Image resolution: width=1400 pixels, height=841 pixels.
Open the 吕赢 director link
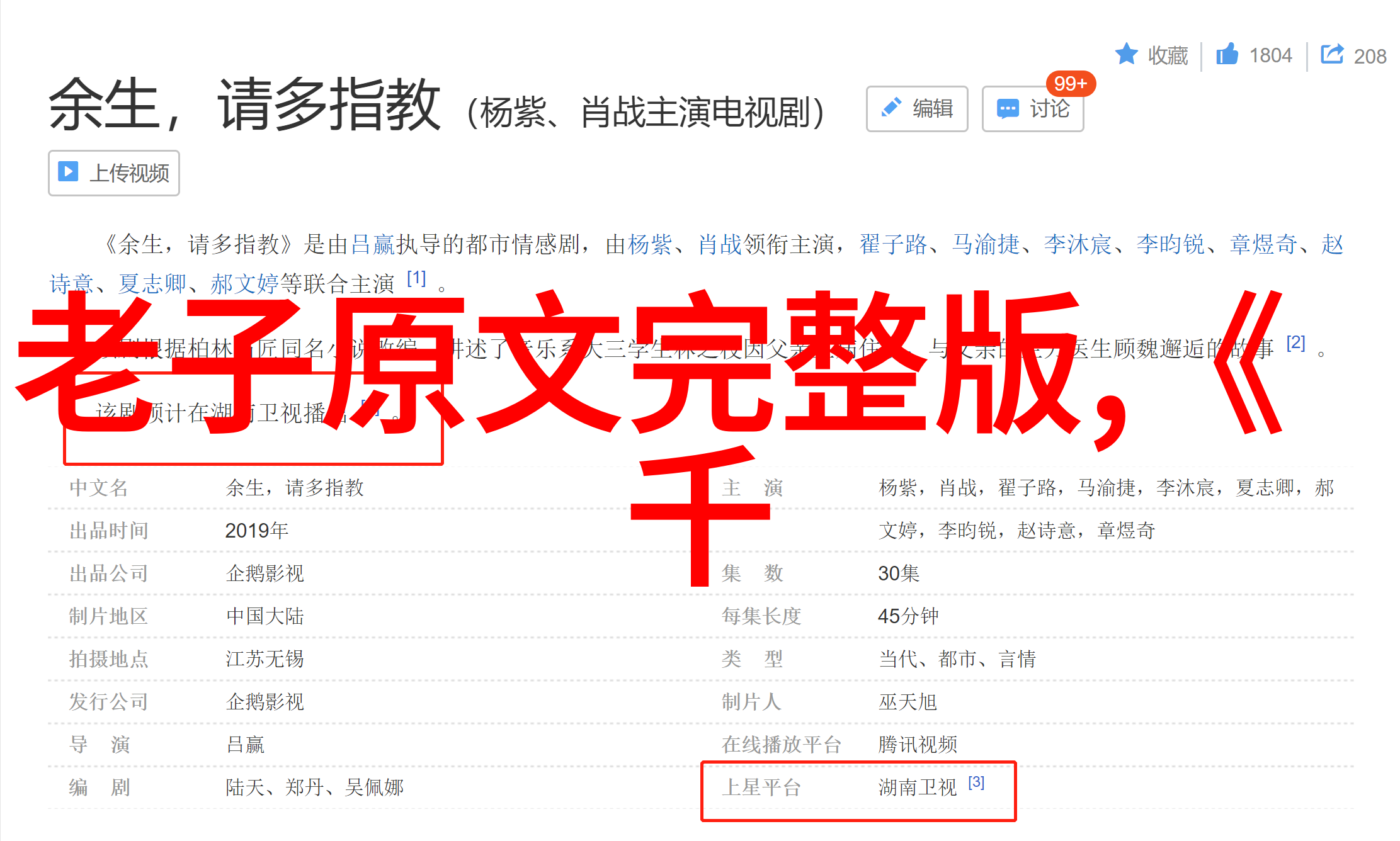[x=372, y=244]
